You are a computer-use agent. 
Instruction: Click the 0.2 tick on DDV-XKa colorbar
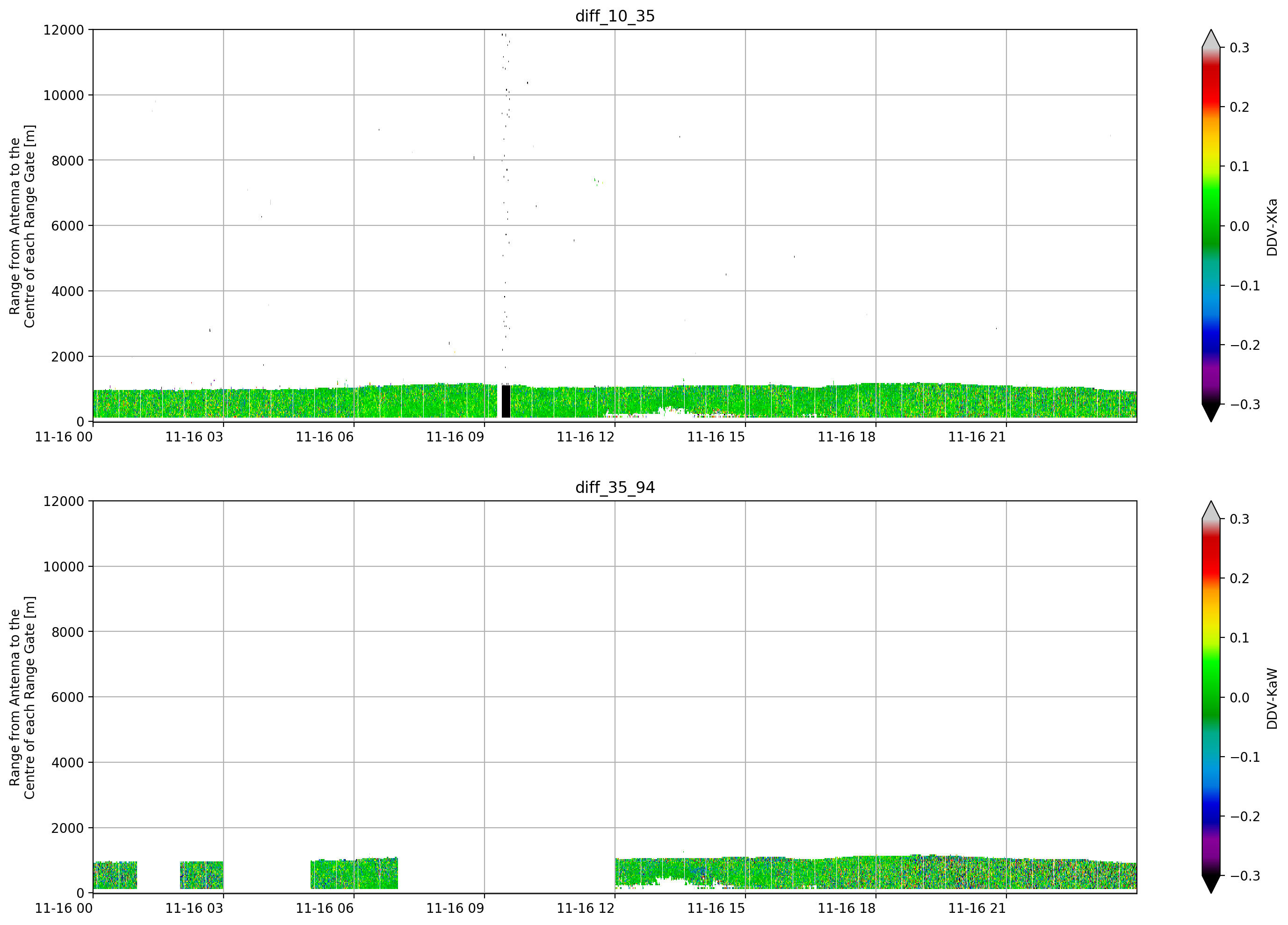(x=1240, y=107)
